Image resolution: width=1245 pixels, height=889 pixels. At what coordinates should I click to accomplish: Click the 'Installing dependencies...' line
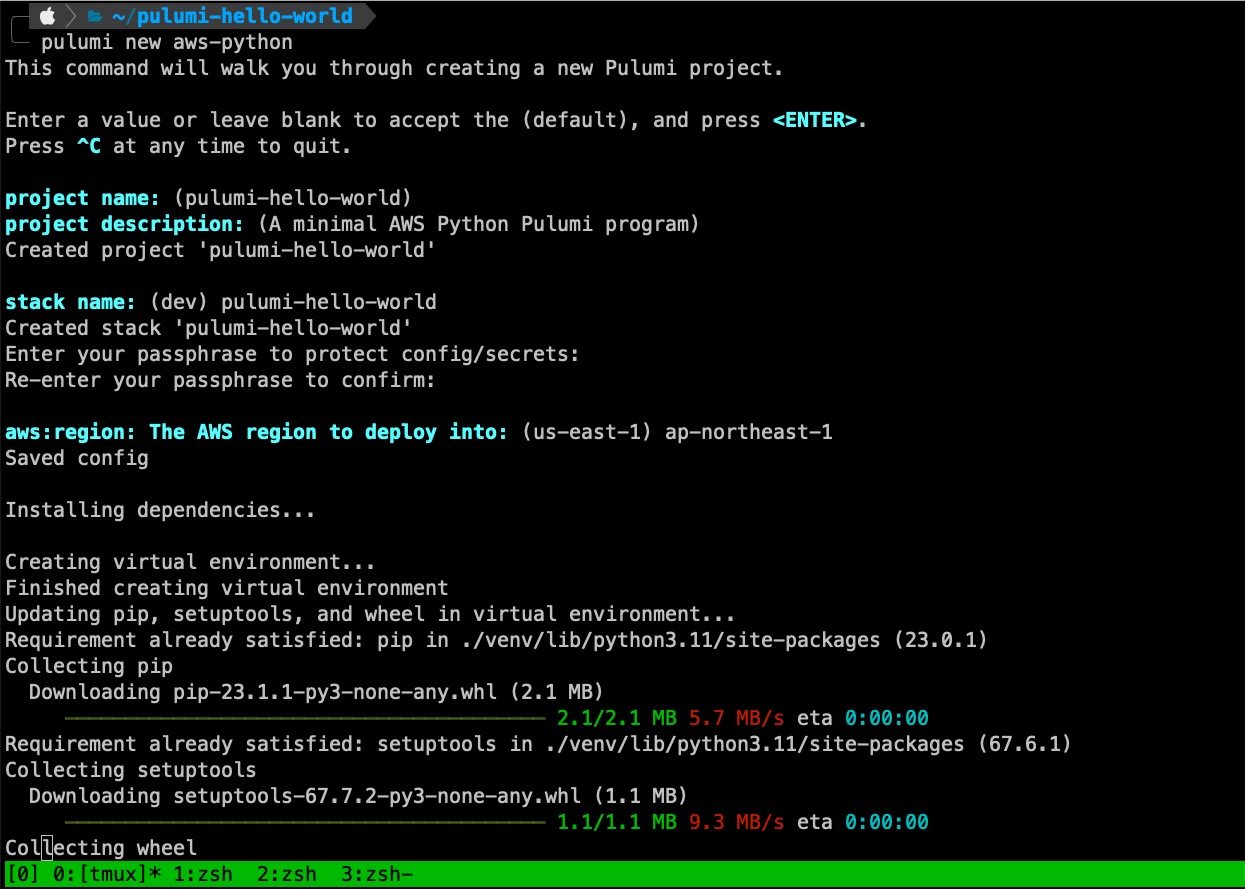point(160,510)
